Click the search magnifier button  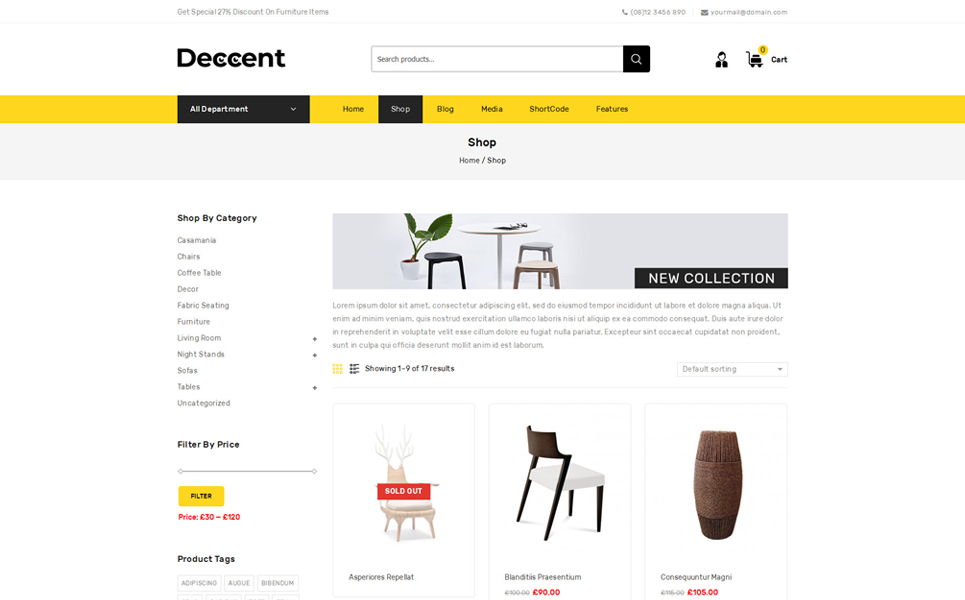pos(636,59)
